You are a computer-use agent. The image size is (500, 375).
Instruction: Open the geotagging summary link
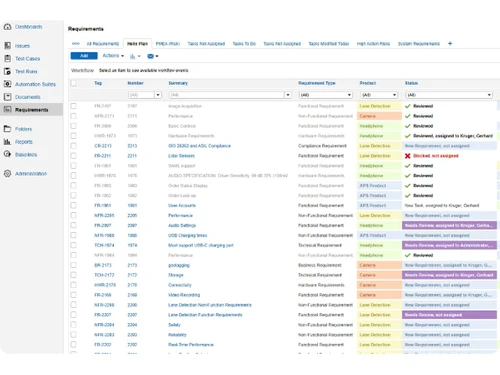click(x=179, y=265)
